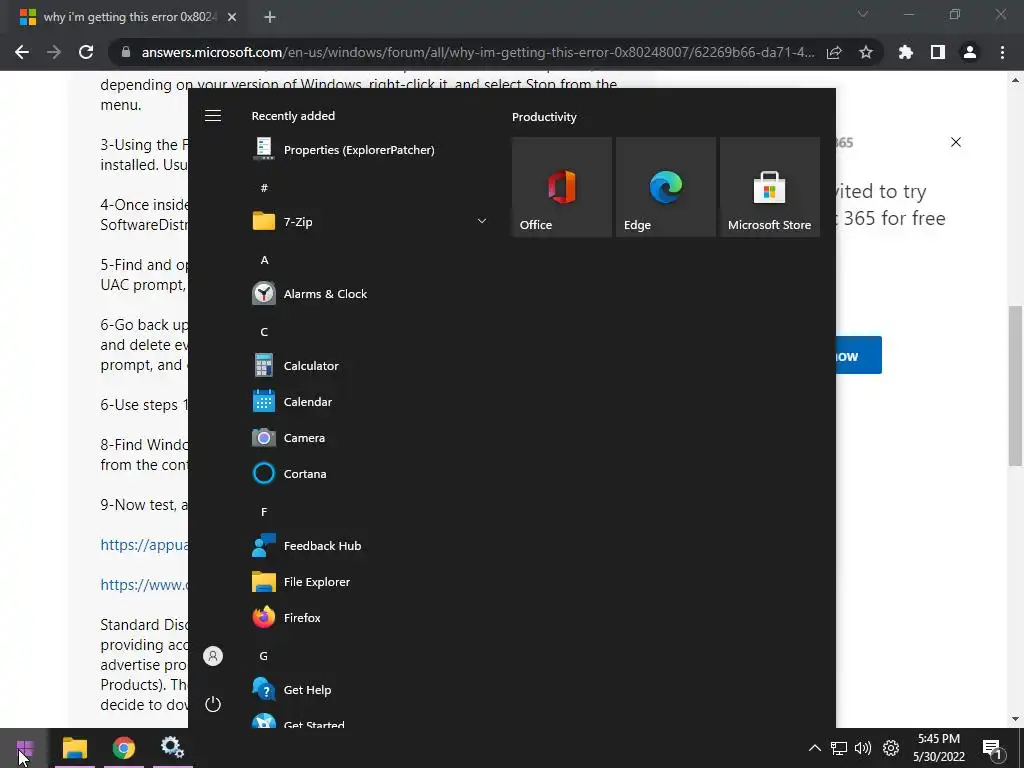Click the Productivity group heading
This screenshot has width=1024, height=768.
point(544,117)
